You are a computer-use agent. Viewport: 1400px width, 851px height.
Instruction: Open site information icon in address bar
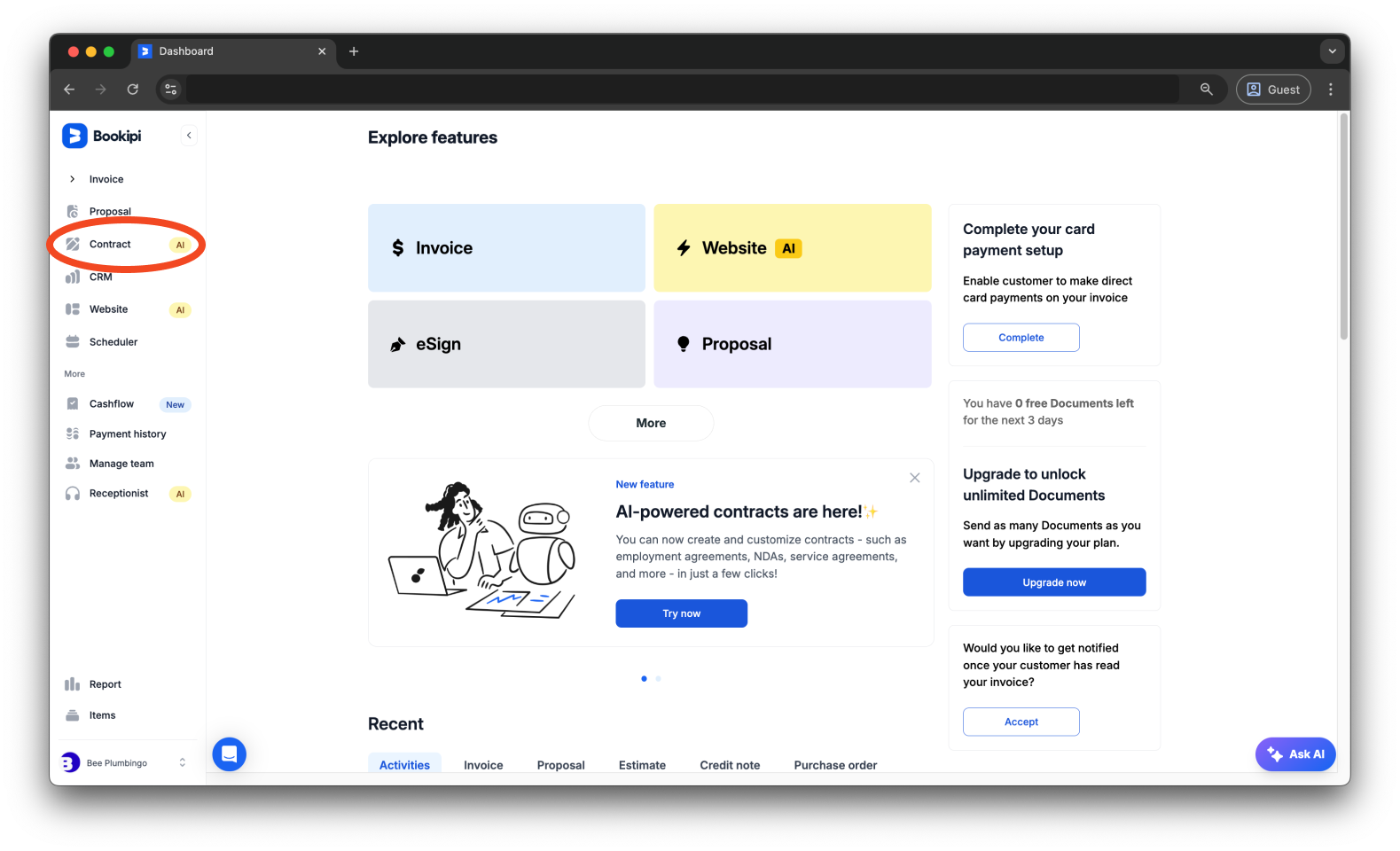point(171,90)
